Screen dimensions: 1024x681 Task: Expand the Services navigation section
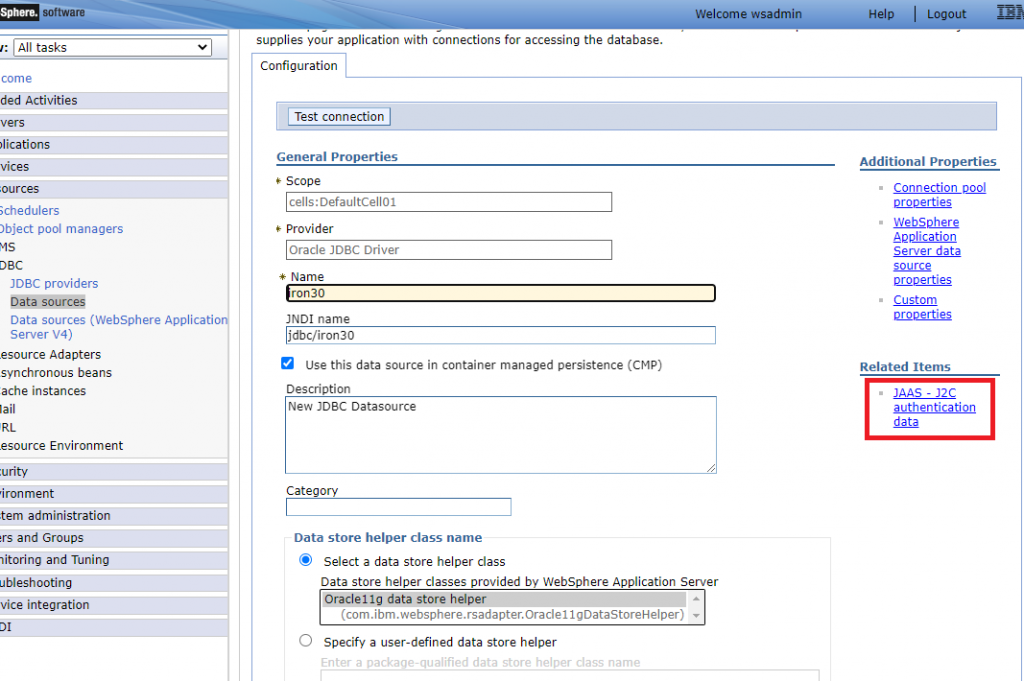pyautogui.click(x=114, y=167)
